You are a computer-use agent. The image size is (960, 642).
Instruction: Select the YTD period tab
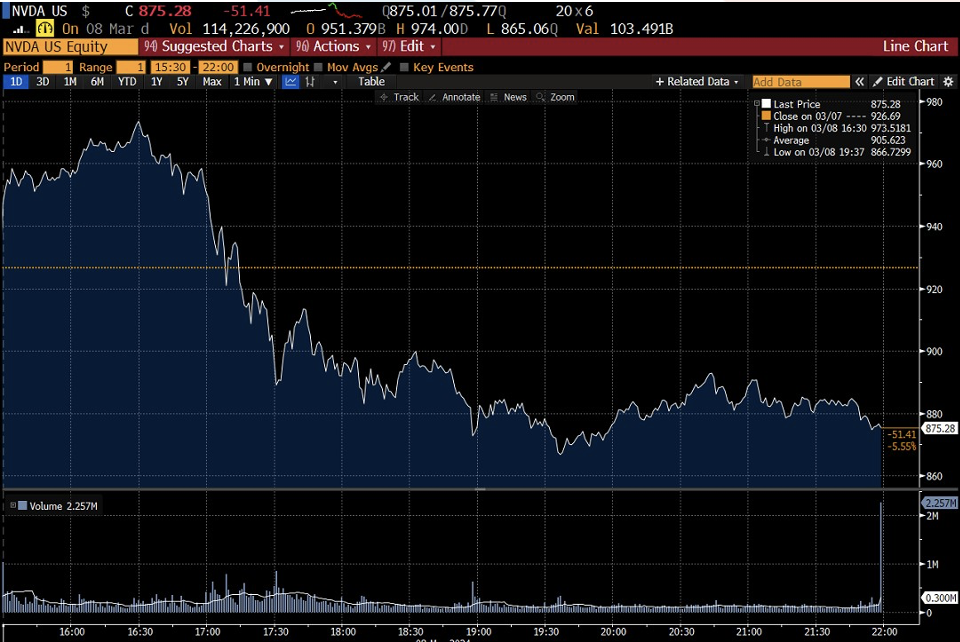[x=127, y=81]
